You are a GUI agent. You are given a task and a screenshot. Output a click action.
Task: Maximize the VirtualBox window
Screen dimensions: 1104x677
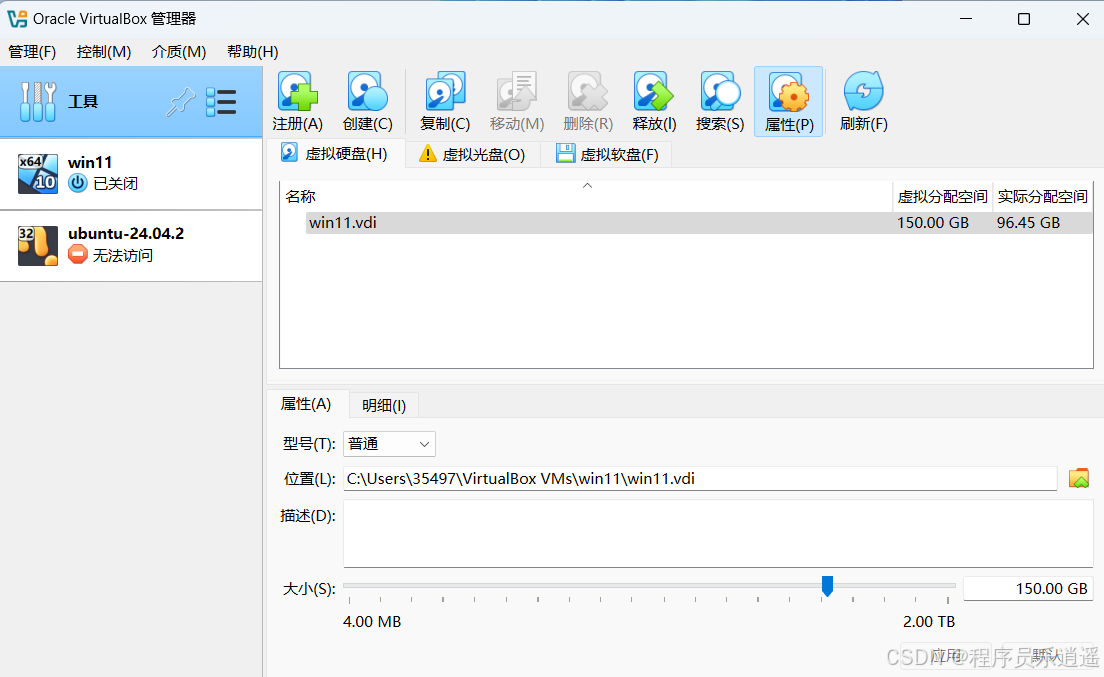pyautogui.click(x=1024, y=19)
